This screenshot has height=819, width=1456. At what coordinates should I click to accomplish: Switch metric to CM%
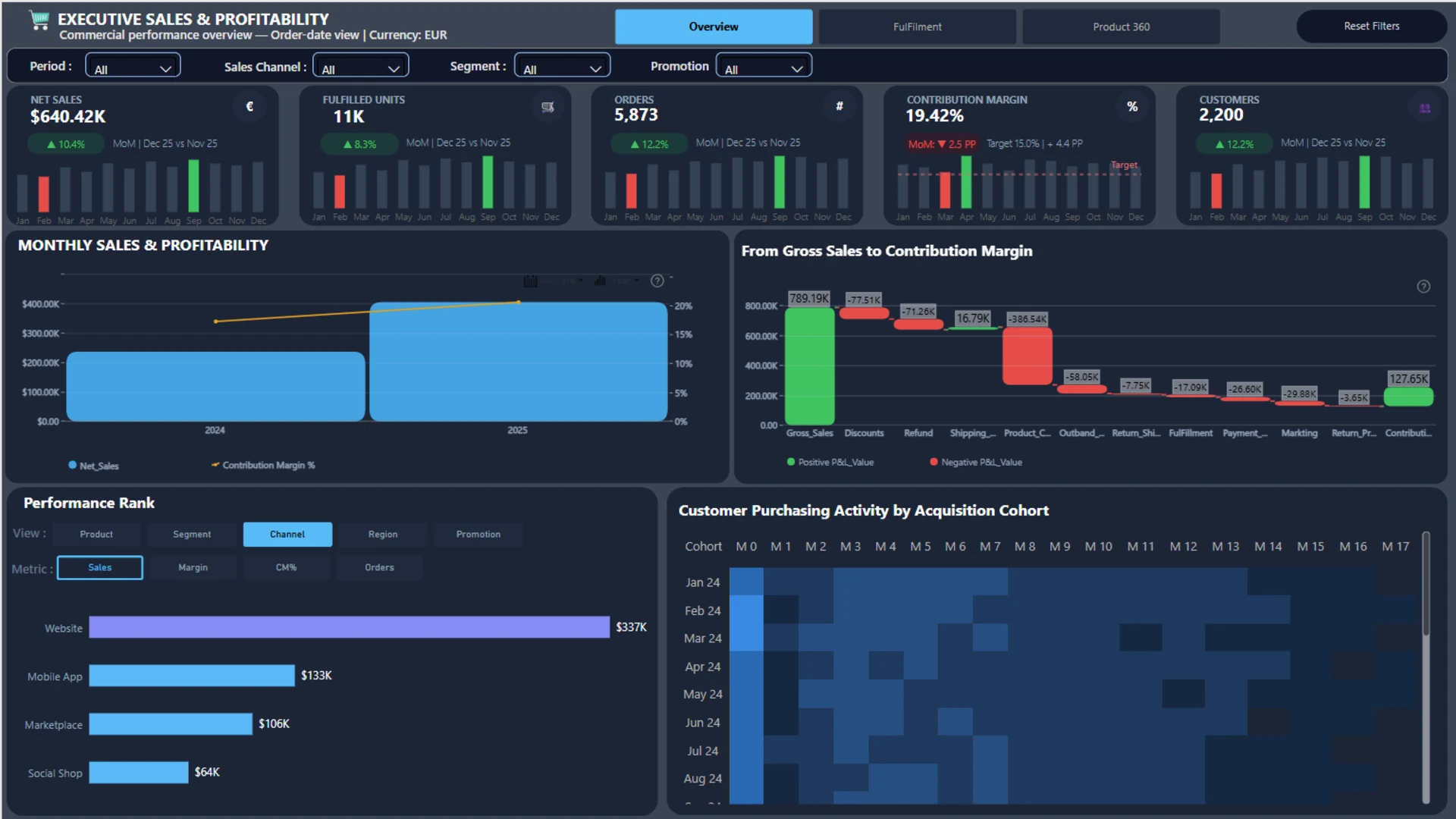pos(287,568)
